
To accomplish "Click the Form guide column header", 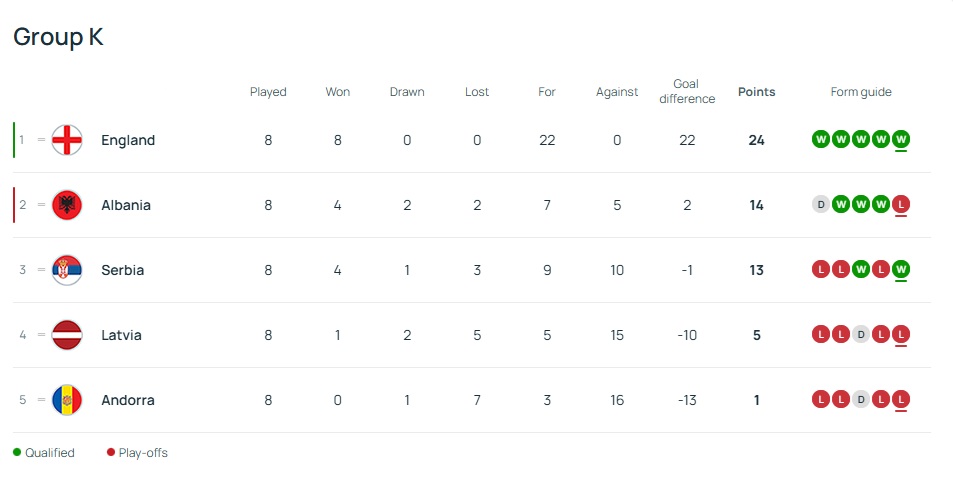I will tap(861, 92).
